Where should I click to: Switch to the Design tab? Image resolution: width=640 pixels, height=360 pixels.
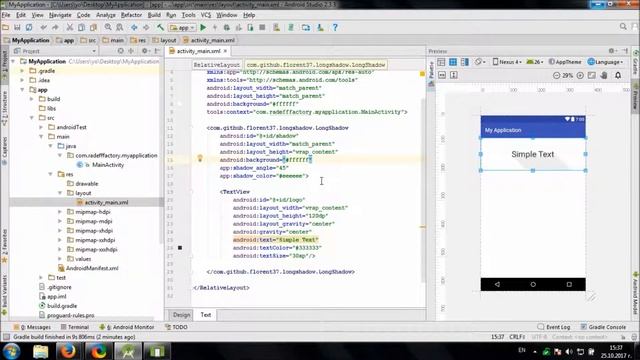pyautogui.click(x=181, y=315)
